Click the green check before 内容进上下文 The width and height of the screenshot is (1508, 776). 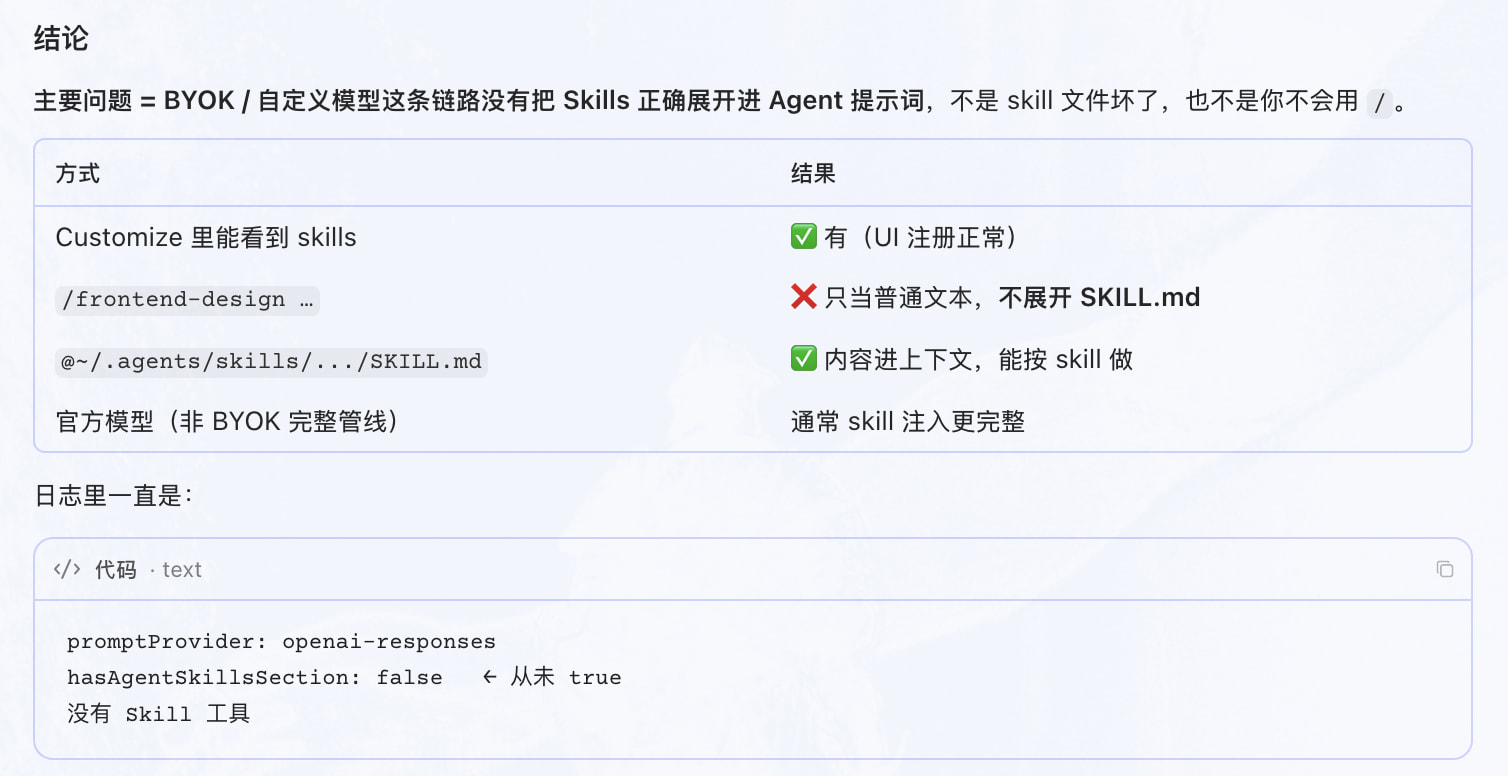point(804,359)
